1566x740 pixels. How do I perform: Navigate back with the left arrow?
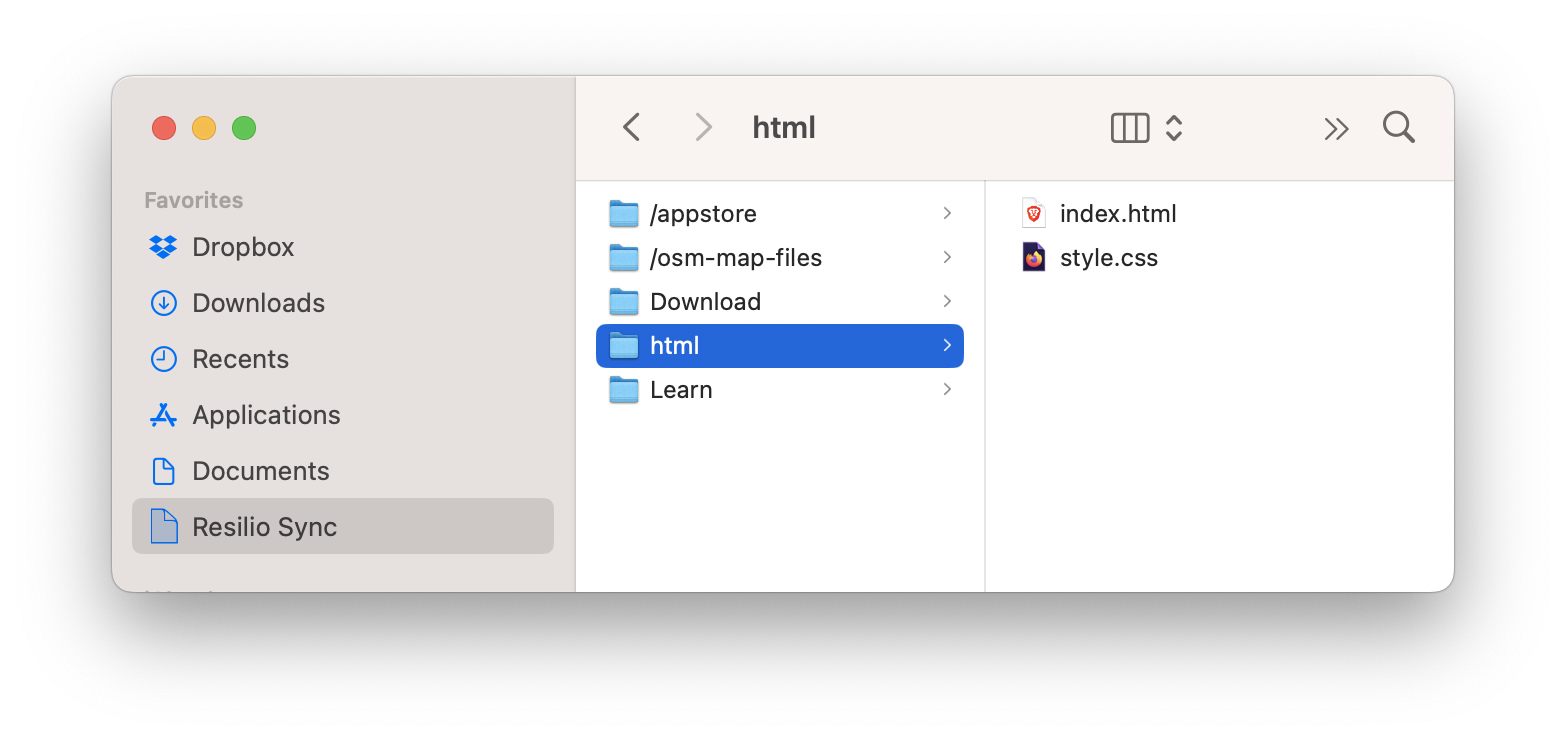tap(631, 128)
